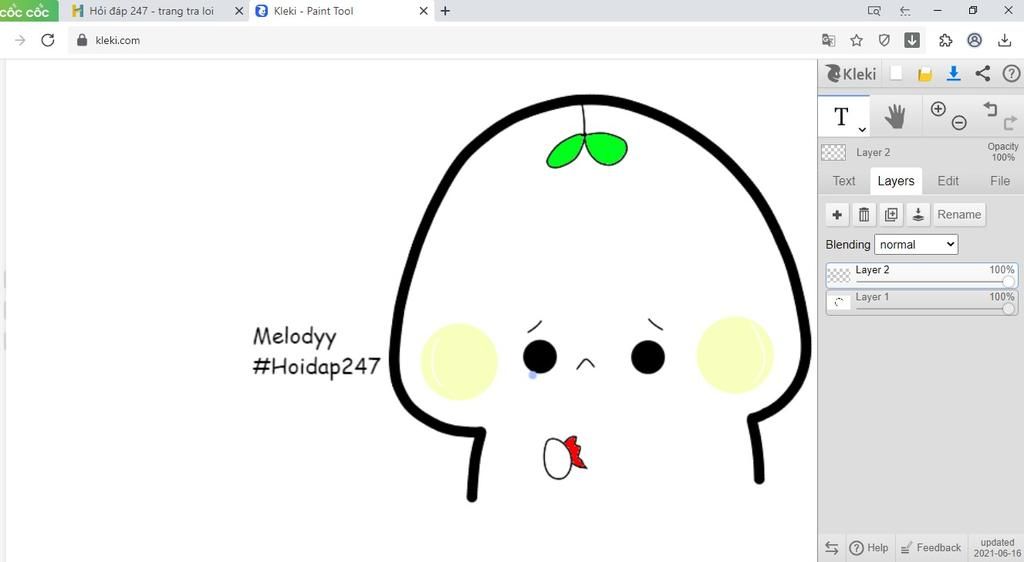Click the Kleki logo
Image resolution: width=1024 pixels, height=562 pixels.
tap(850, 74)
